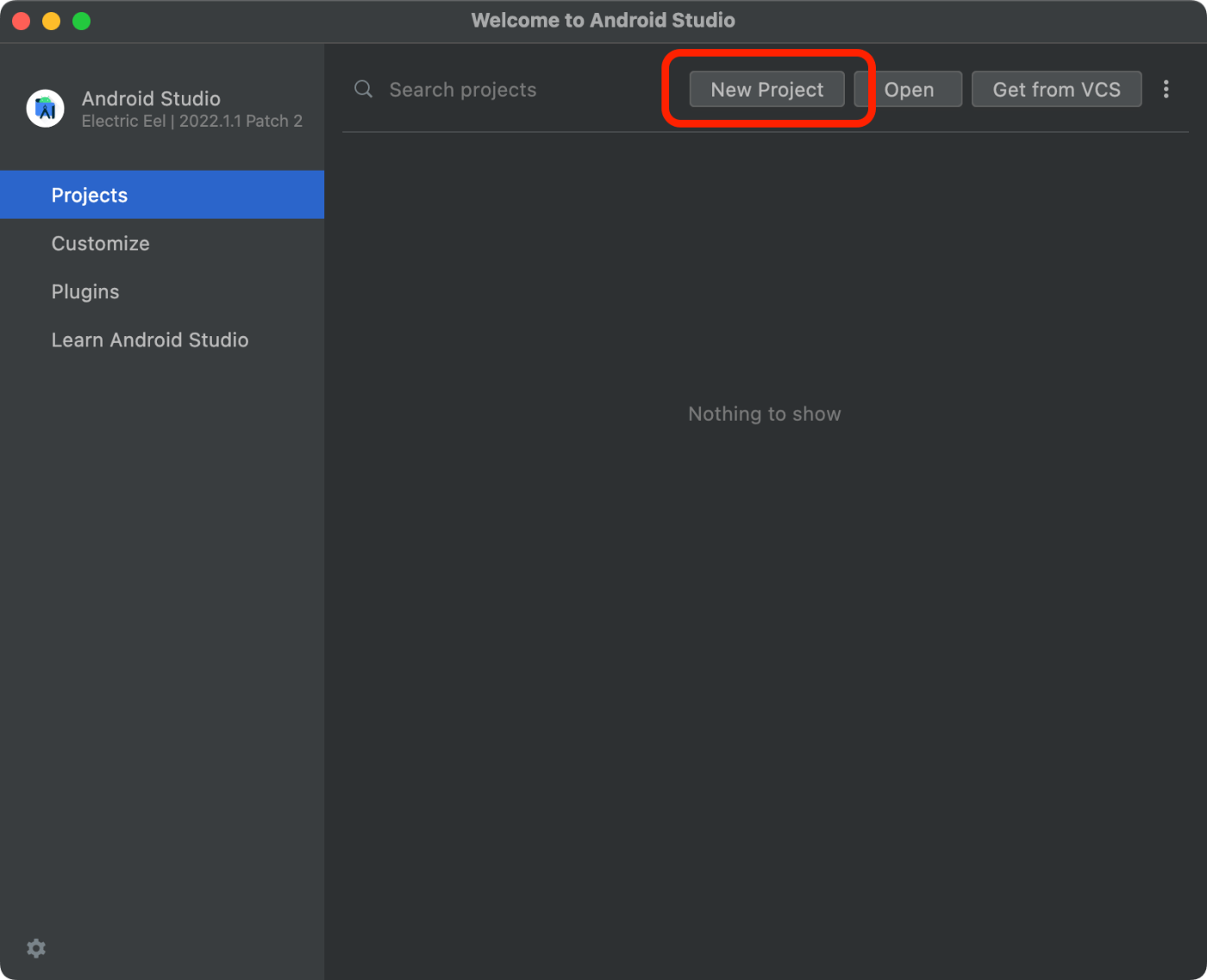Click the Android Studio product name
Screen dimensions: 1207x980
[x=151, y=98]
